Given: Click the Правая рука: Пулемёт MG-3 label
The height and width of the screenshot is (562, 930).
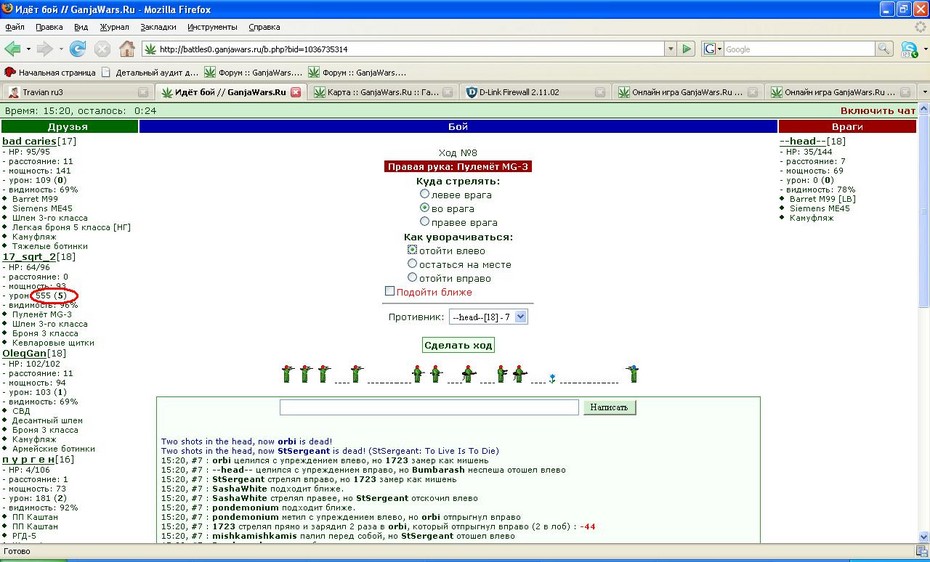Looking at the screenshot, I should (458, 167).
